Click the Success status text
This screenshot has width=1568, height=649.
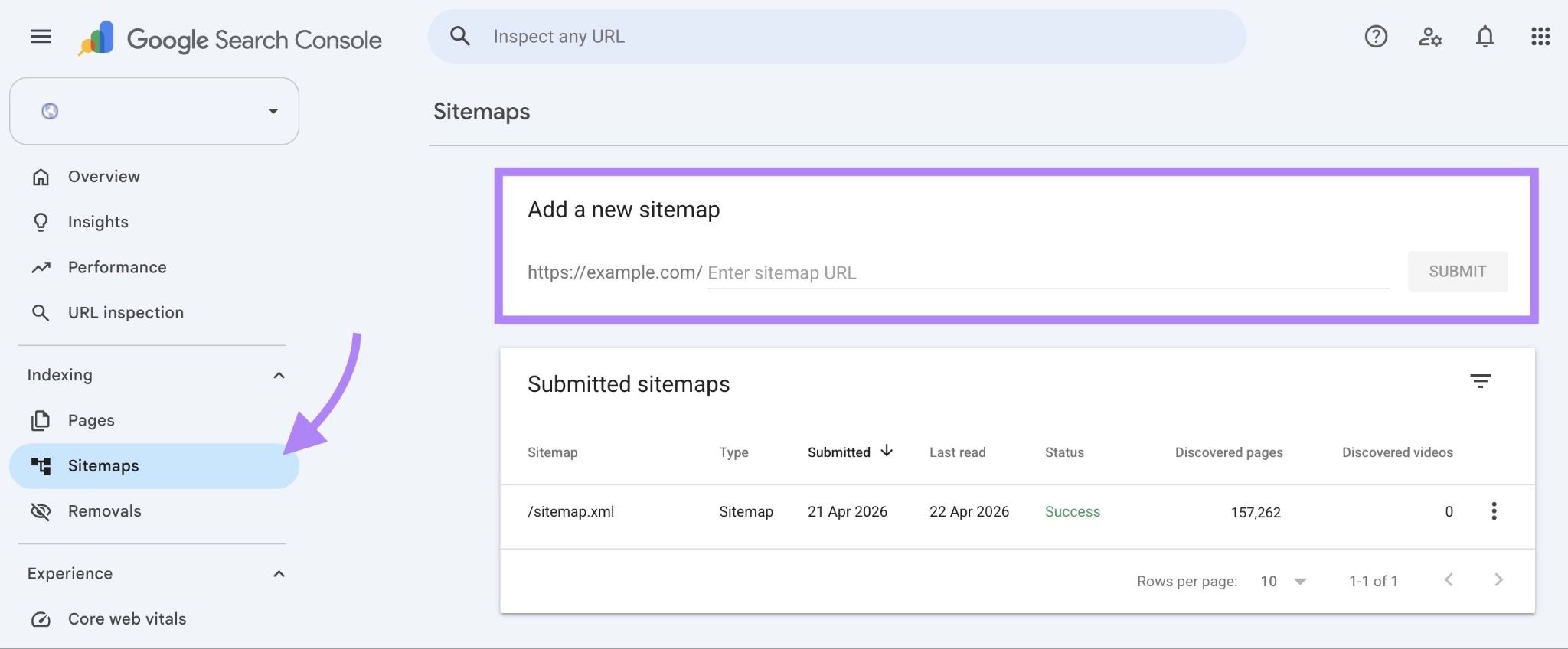1072,511
